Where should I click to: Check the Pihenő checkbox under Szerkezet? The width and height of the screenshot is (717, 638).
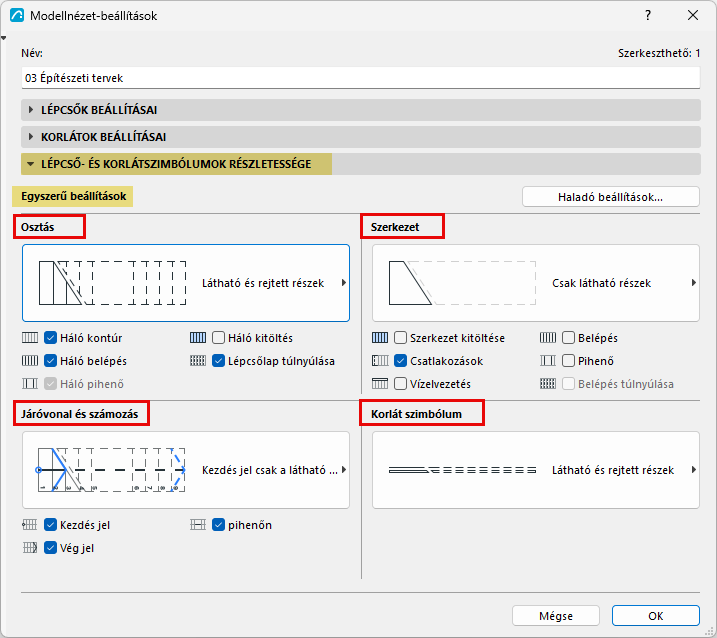568,361
